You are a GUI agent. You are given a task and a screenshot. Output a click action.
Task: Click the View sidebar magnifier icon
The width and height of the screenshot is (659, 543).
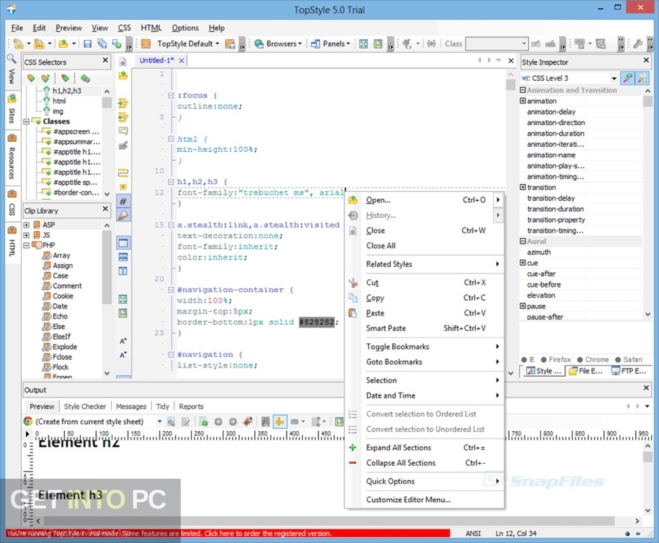coord(11,59)
